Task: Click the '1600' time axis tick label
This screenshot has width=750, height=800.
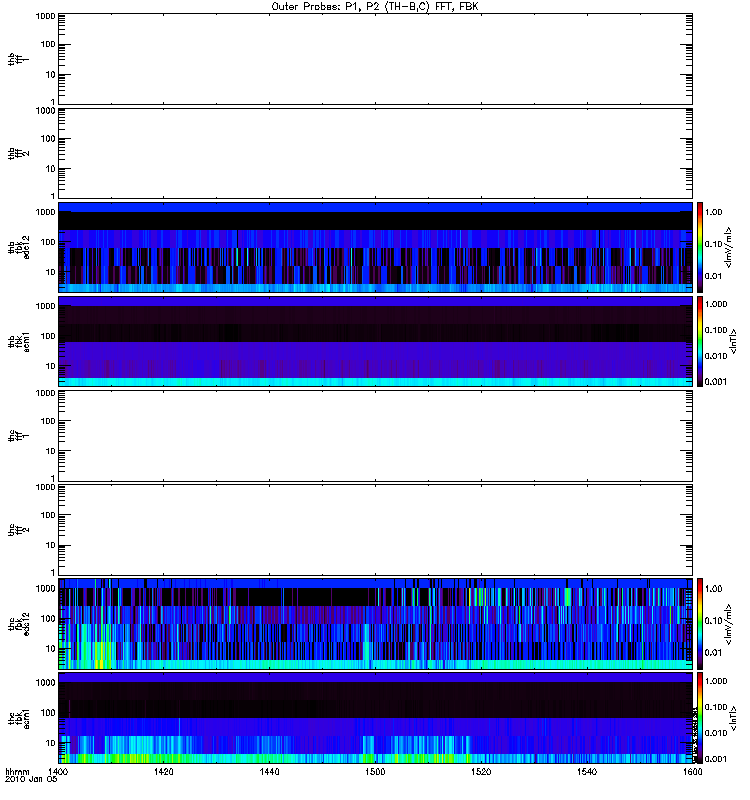Action: click(x=692, y=771)
